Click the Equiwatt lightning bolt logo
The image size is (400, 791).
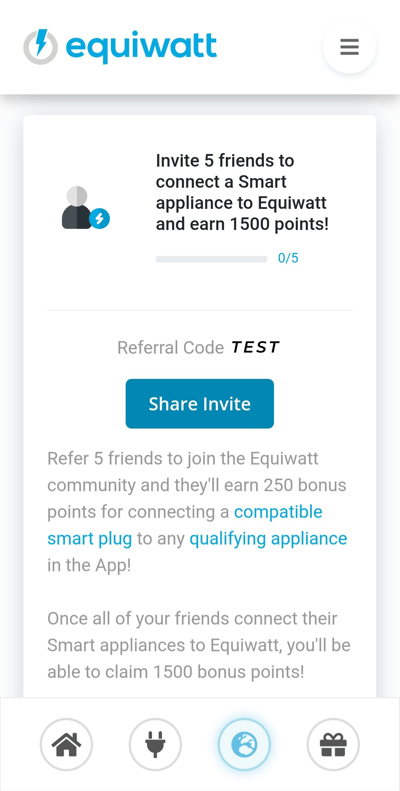pyautogui.click(x=40, y=47)
